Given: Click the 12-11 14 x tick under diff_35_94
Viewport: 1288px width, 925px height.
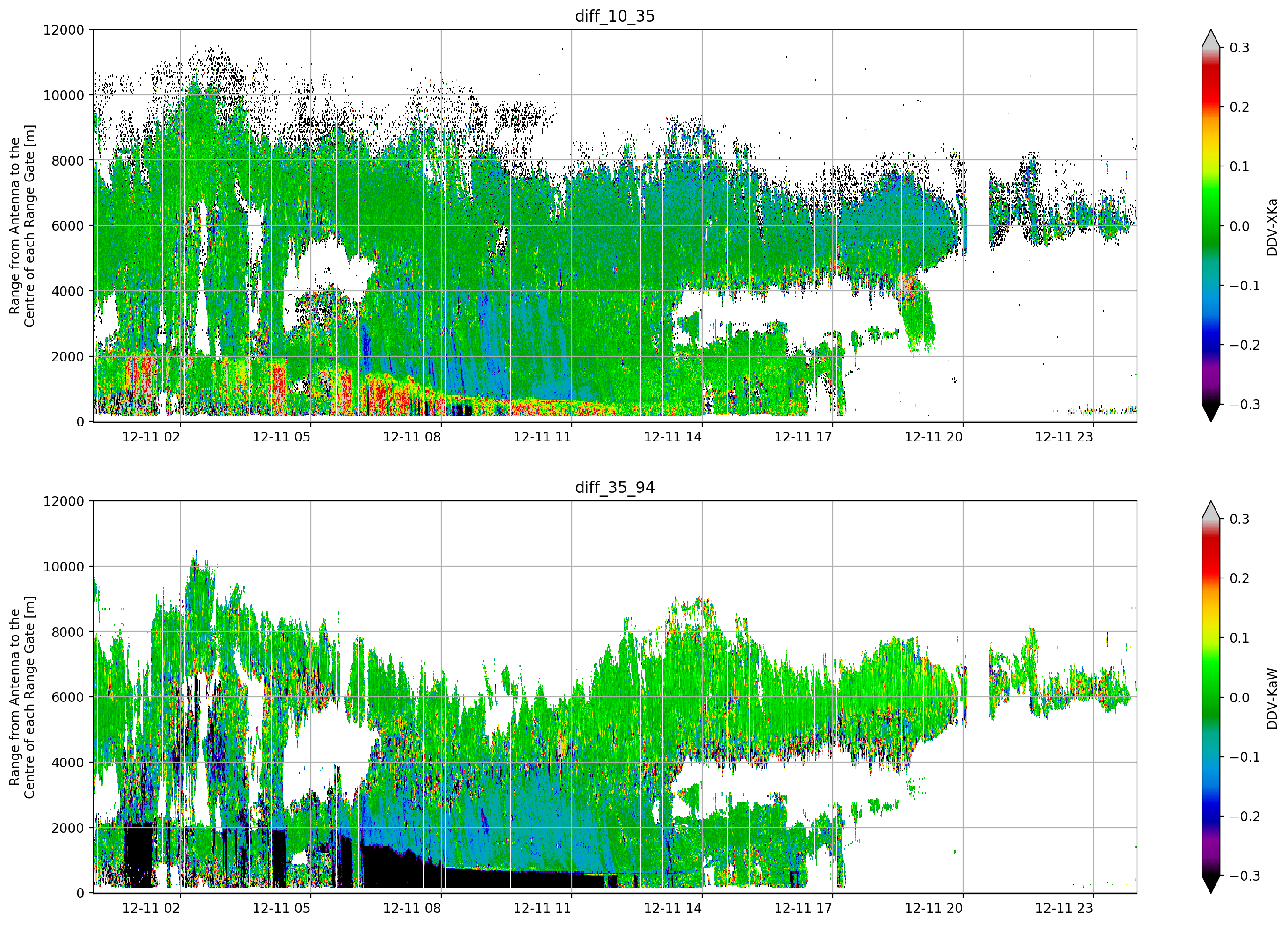Looking at the screenshot, I should click(672, 908).
